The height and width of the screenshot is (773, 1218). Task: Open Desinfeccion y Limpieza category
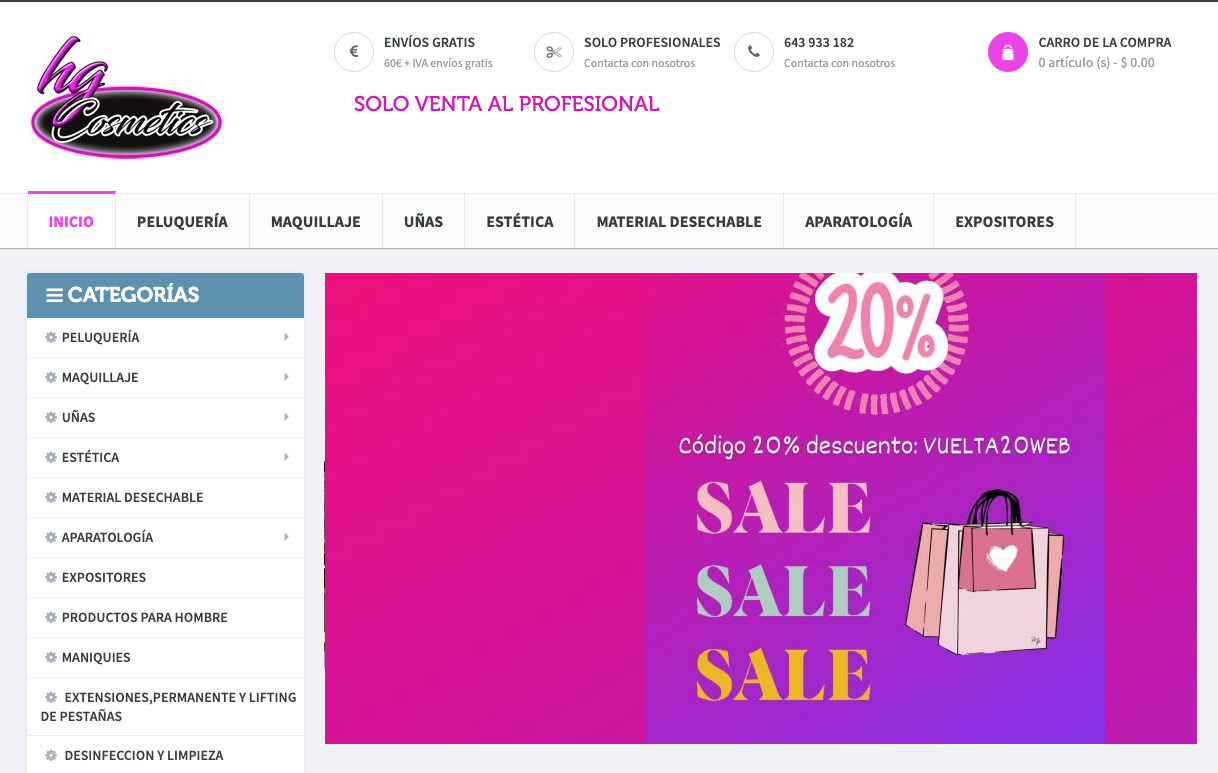coord(144,755)
